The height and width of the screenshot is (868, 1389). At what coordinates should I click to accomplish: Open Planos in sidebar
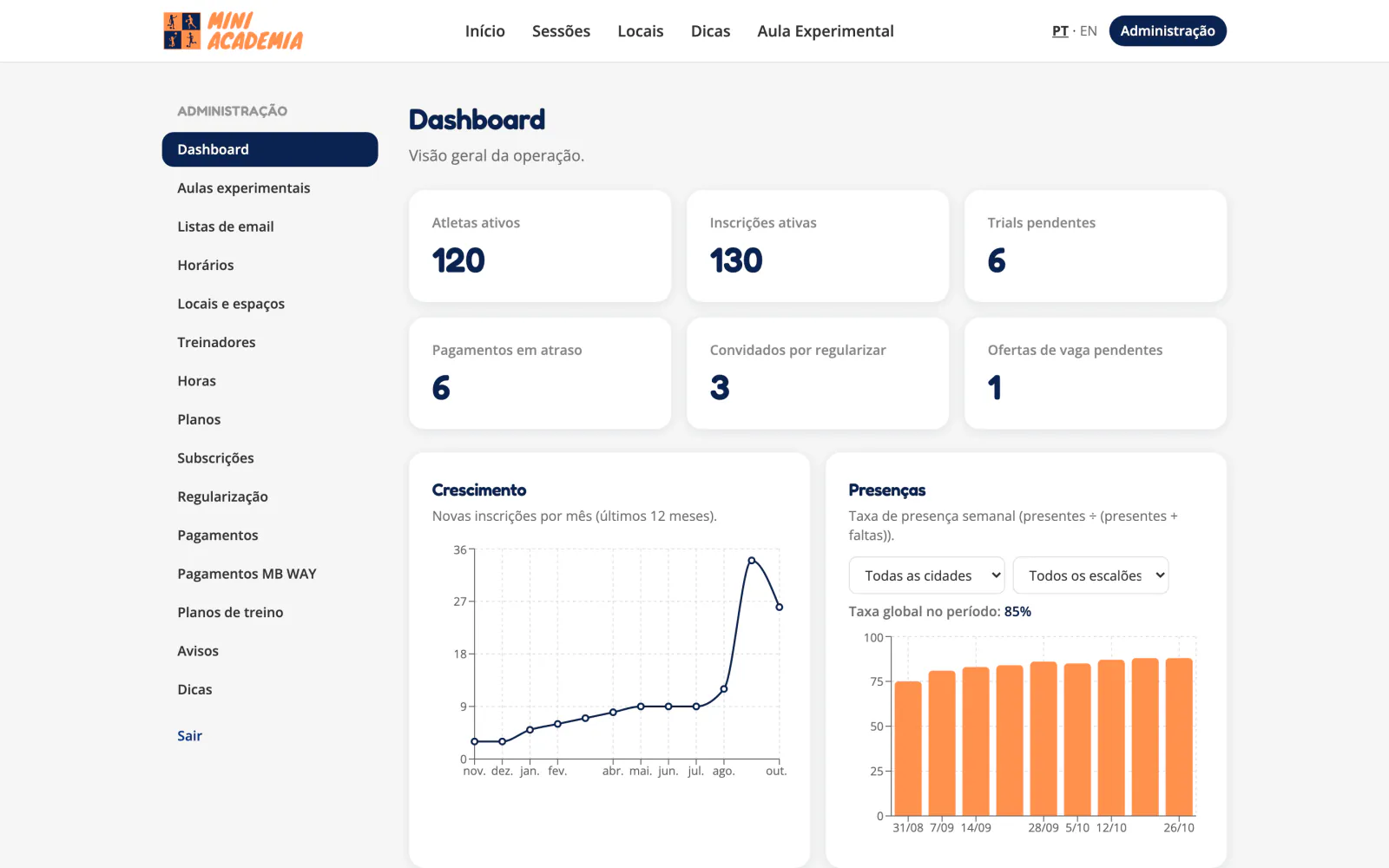[270, 419]
